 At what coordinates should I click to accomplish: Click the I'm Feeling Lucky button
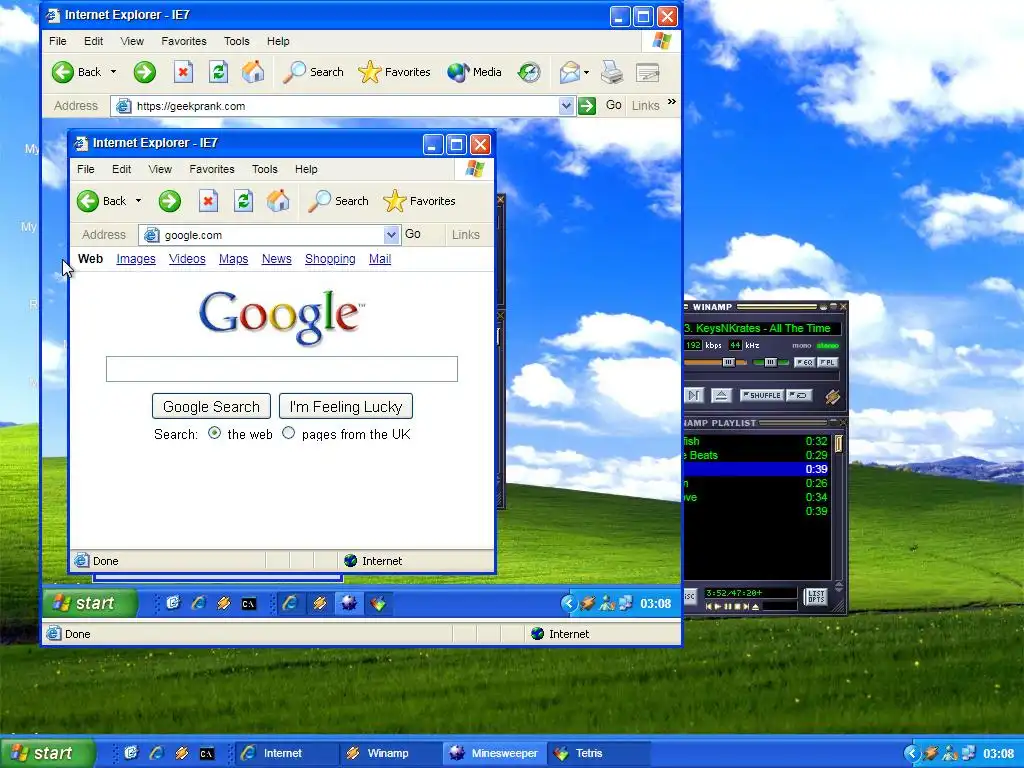tap(345, 406)
